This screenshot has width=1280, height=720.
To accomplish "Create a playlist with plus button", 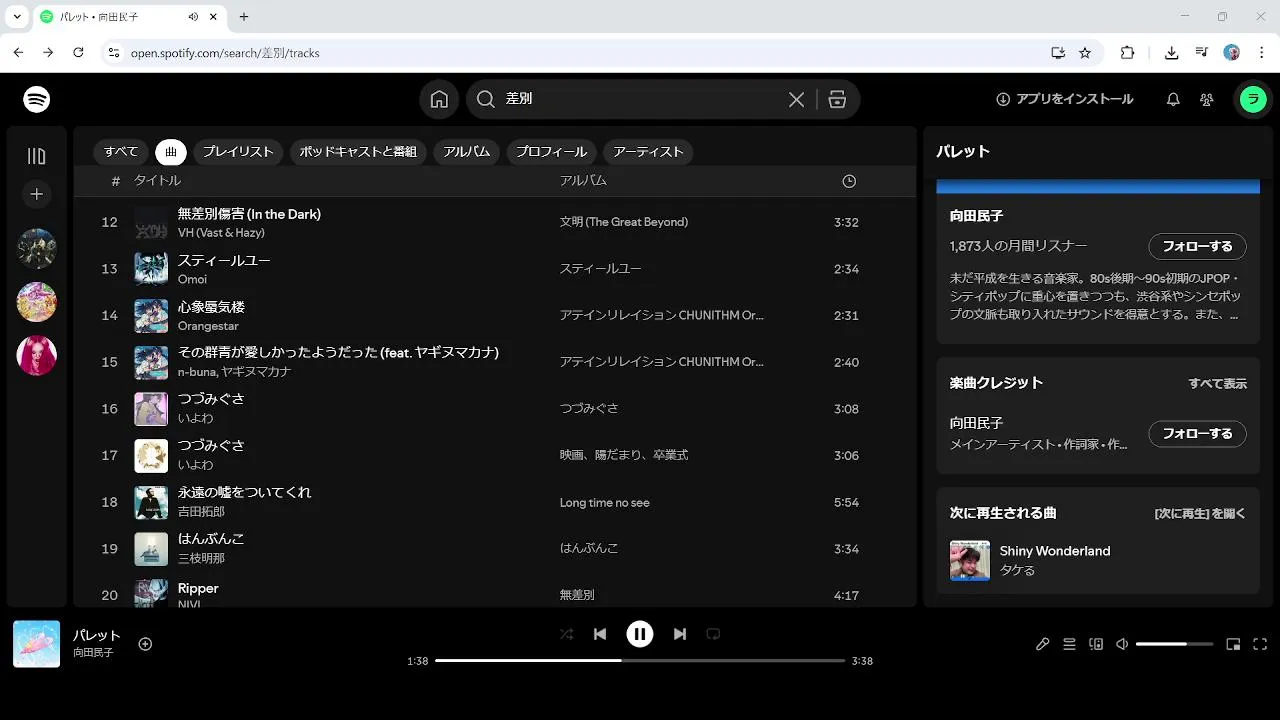I will [37, 194].
